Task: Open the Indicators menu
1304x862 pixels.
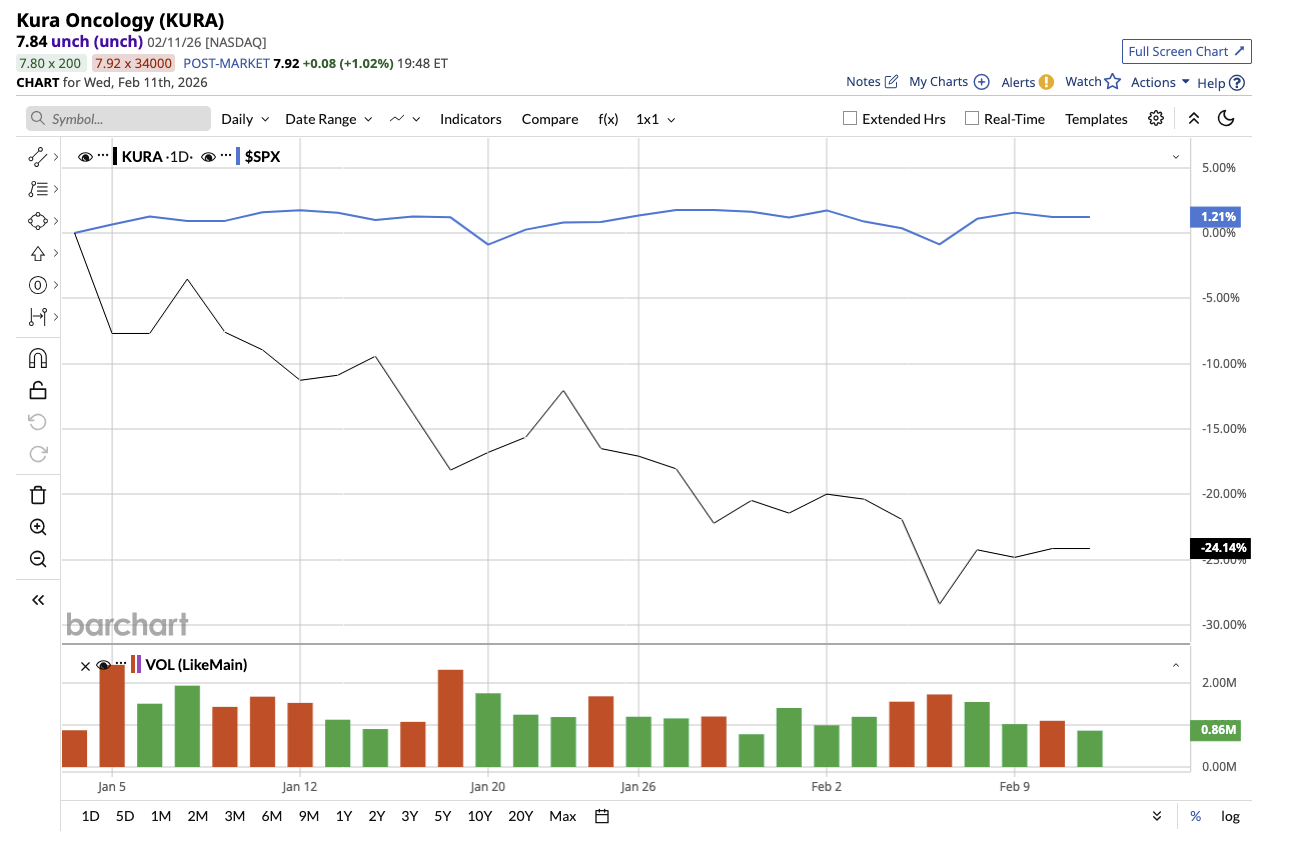Action: pos(471,119)
